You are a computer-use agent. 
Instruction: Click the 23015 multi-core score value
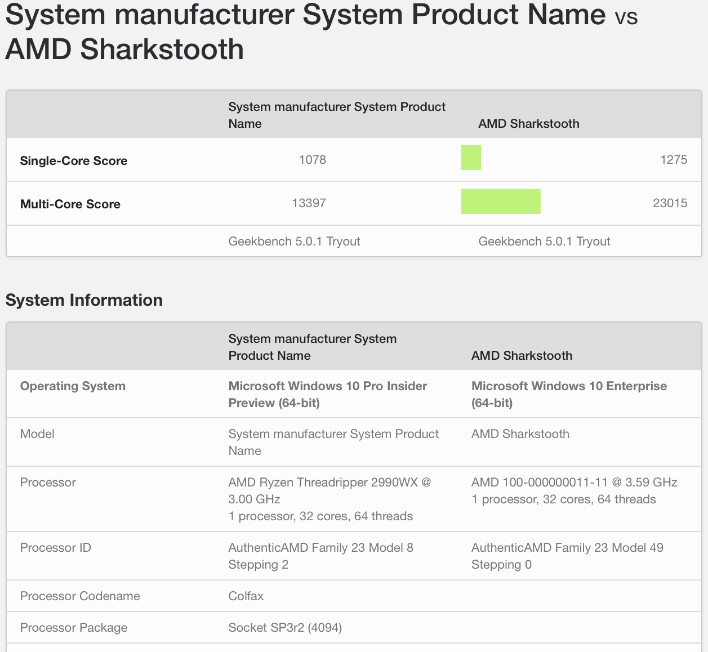(x=669, y=203)
